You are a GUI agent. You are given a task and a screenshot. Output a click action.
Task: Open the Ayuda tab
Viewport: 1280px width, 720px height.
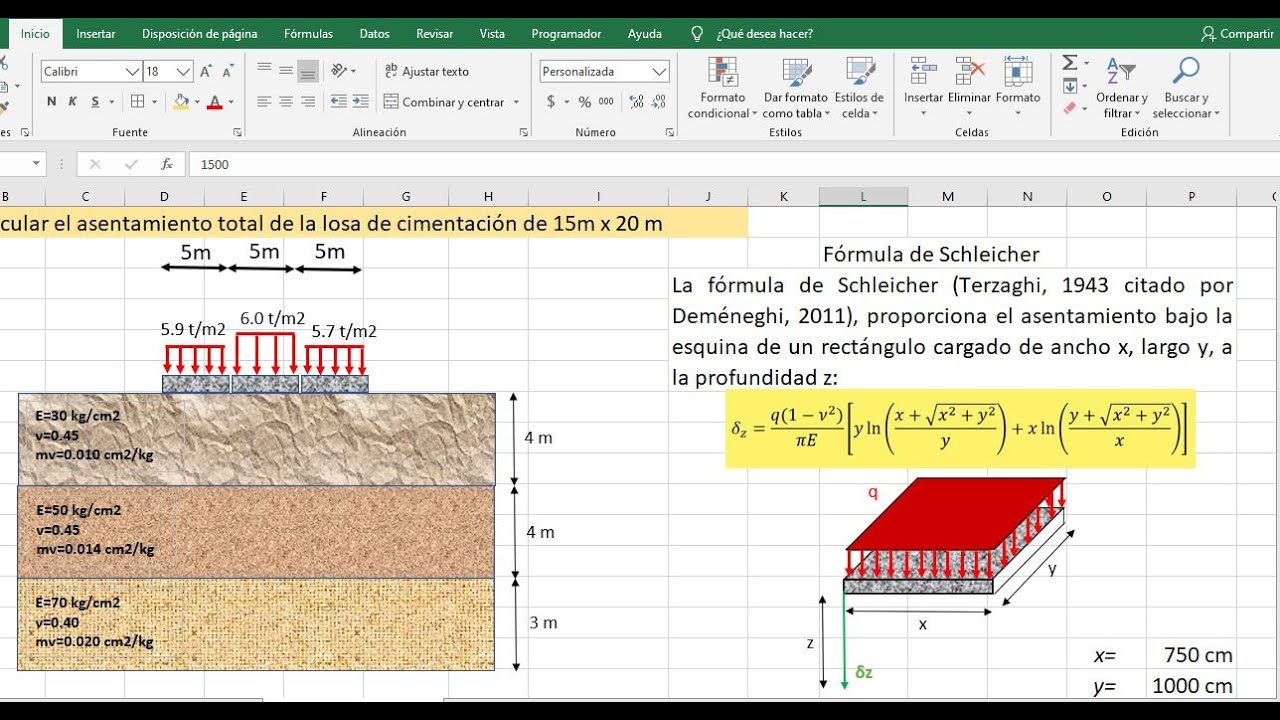coord(645,33)
